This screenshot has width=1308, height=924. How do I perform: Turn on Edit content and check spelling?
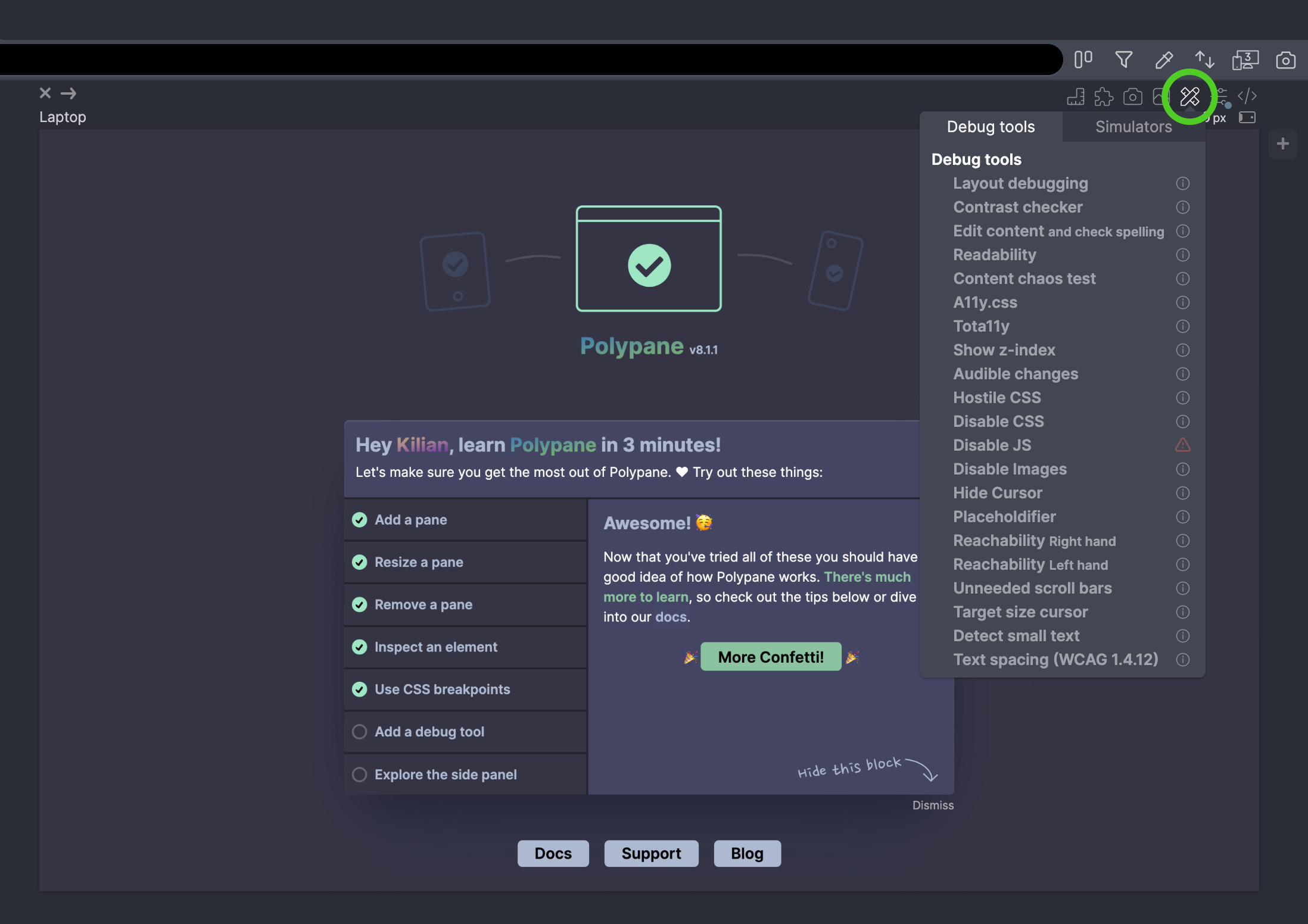coord(1058,231)
